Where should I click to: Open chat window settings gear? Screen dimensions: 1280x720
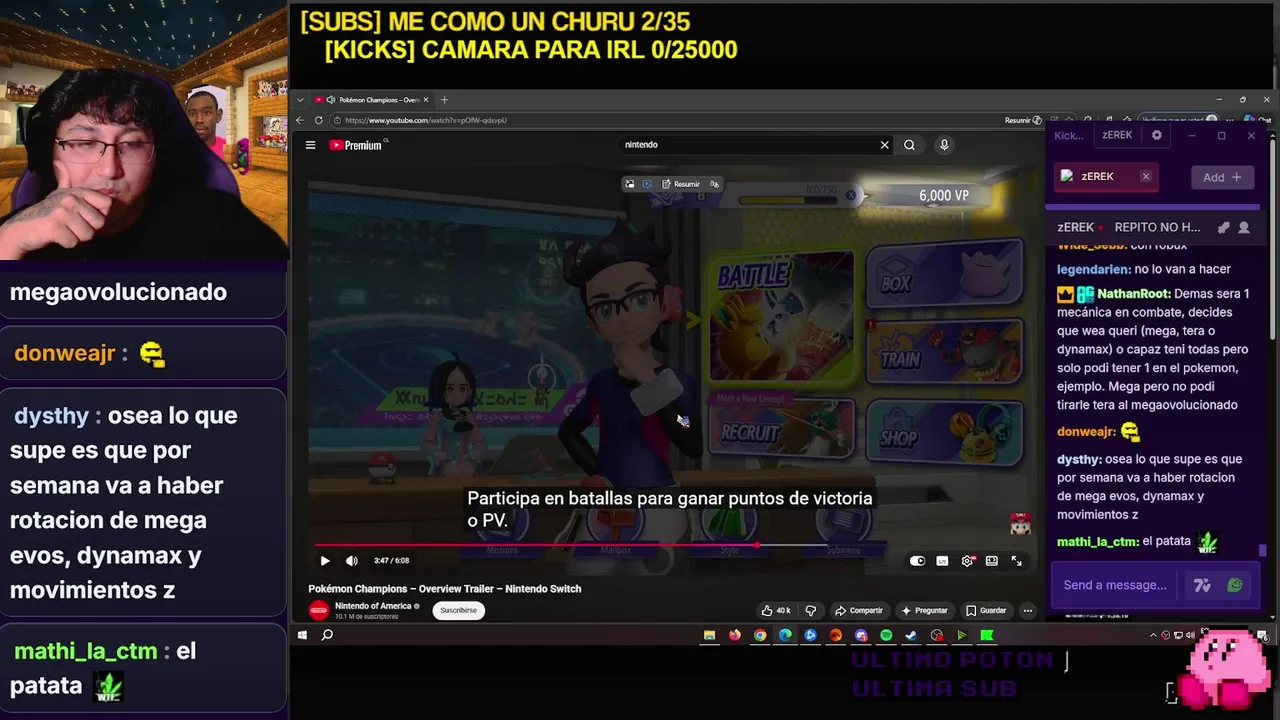(x=1157, y=135)
